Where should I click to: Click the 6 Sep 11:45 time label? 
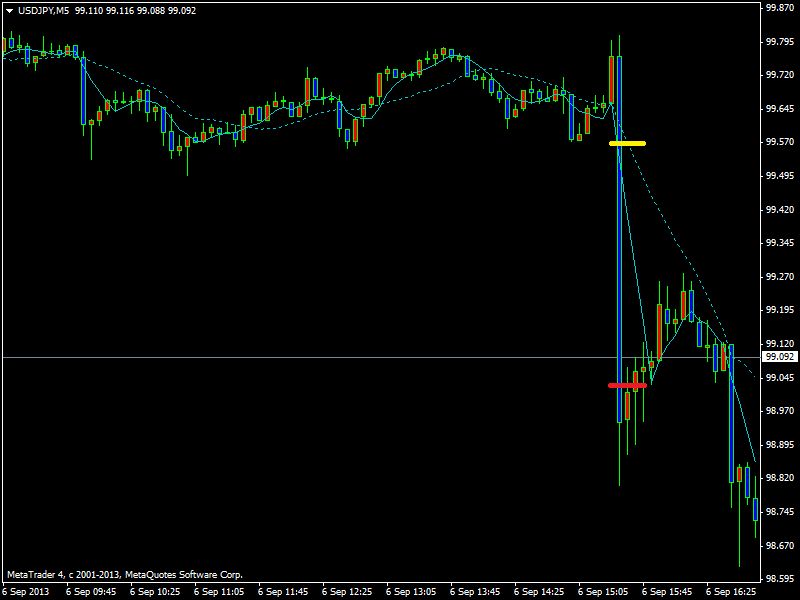(283, 592)
